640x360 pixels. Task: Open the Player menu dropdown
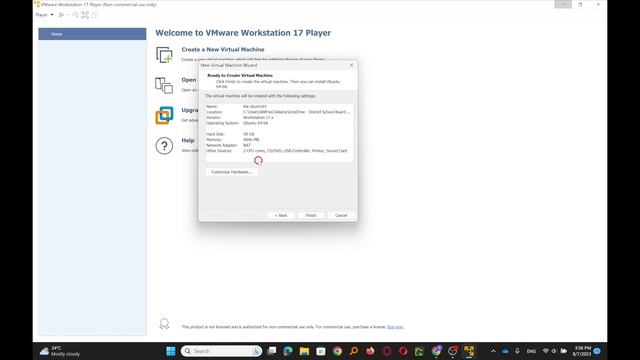[x=44, y=15]
